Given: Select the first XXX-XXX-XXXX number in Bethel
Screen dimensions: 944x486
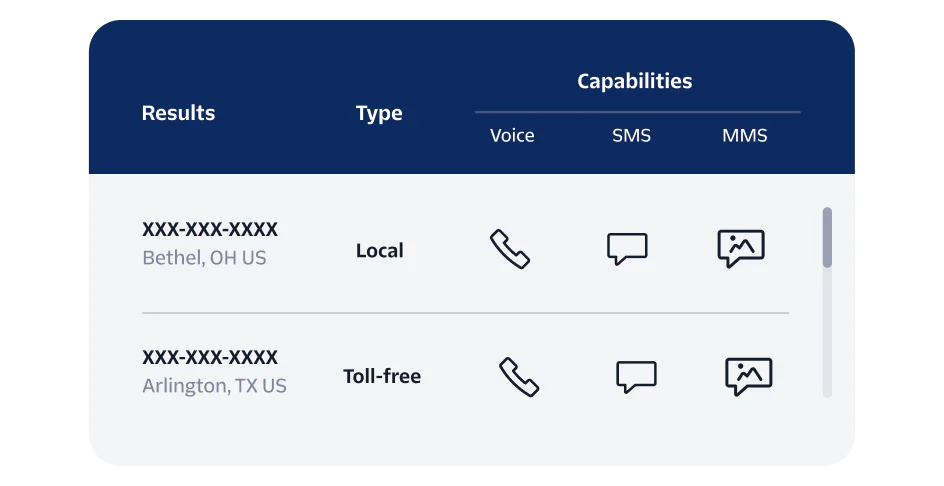Looking at the screenshot, I should (210, 230).
